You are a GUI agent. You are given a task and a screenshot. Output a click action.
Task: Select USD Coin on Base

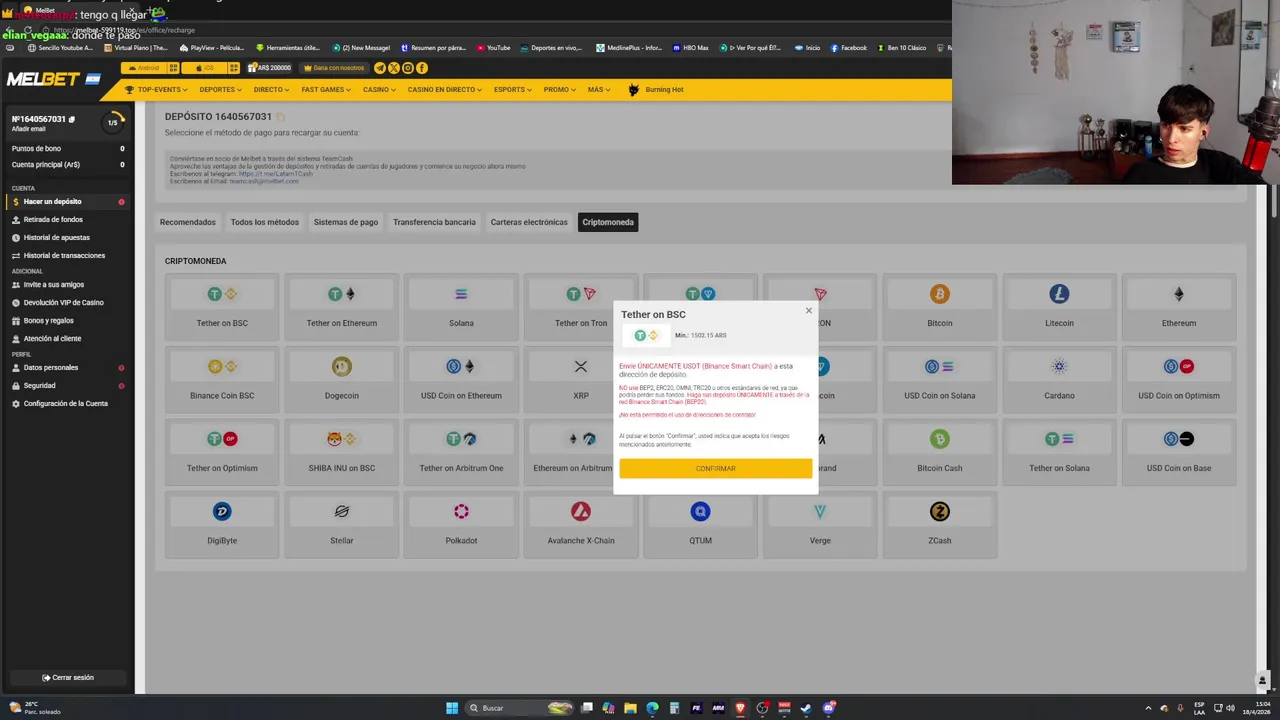pos(1179,450)
